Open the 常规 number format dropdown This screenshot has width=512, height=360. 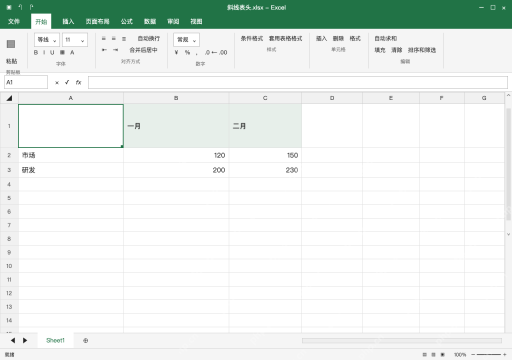point(186,40)
